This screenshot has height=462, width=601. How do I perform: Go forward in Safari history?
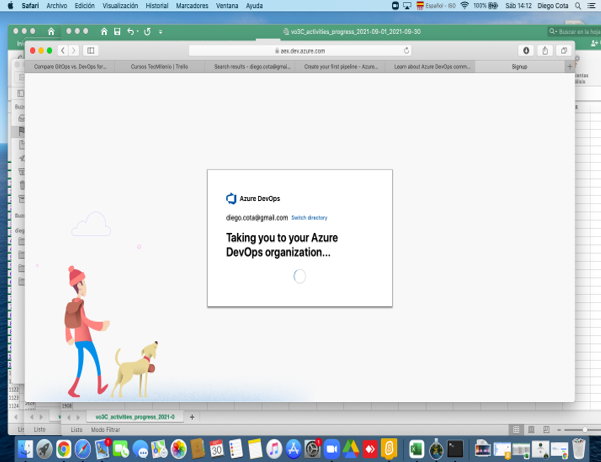click(x=74, y=51)
